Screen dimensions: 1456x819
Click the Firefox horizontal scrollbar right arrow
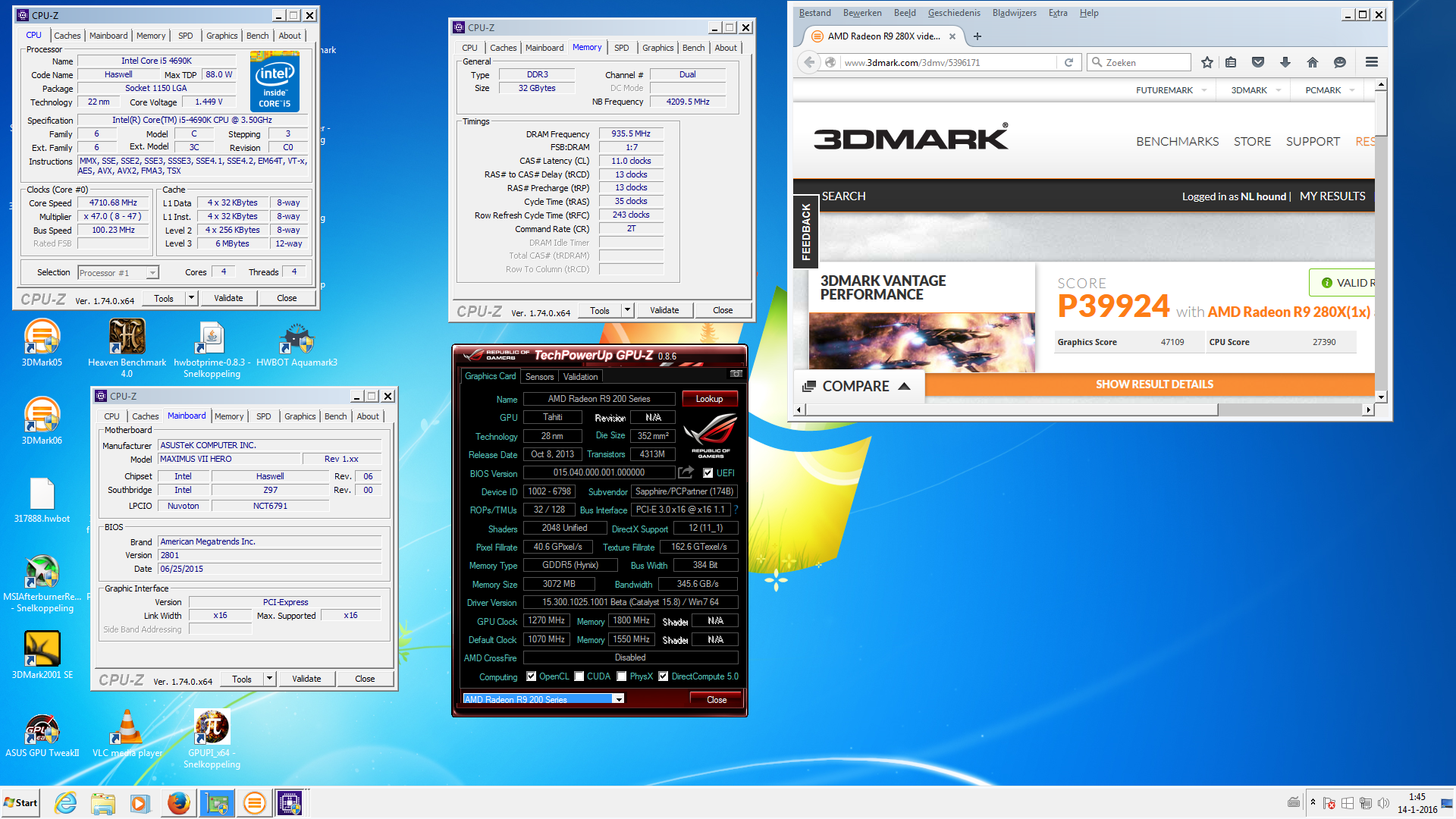point(1368,409)
